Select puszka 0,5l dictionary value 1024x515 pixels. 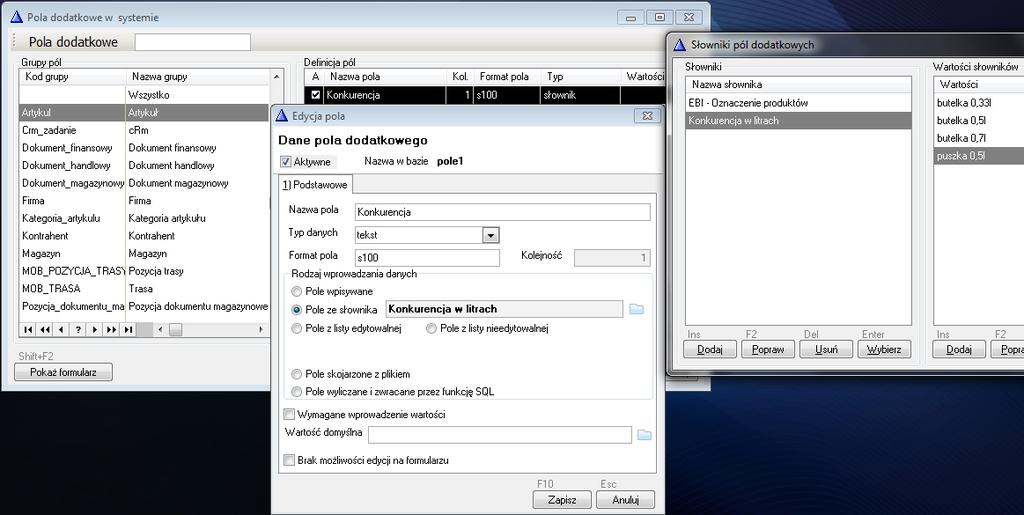(978, 155)
